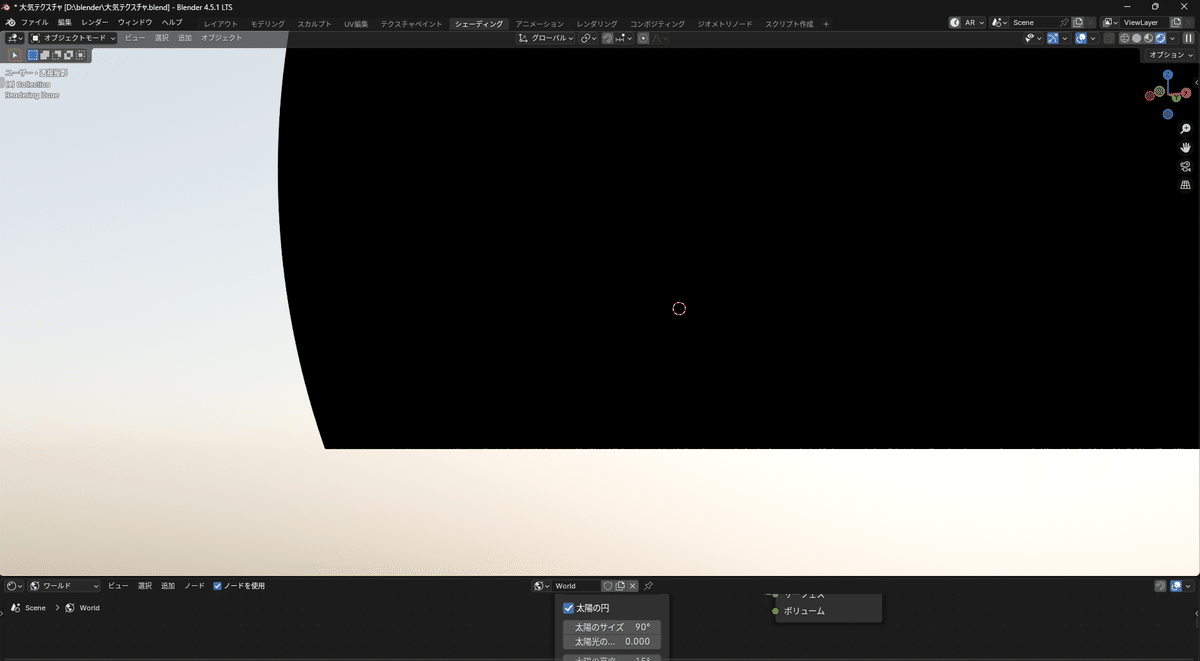This screenshot has height=661, width=1200.
Task: Edit the 'Scene' name field
Action: coord(1034,22)
